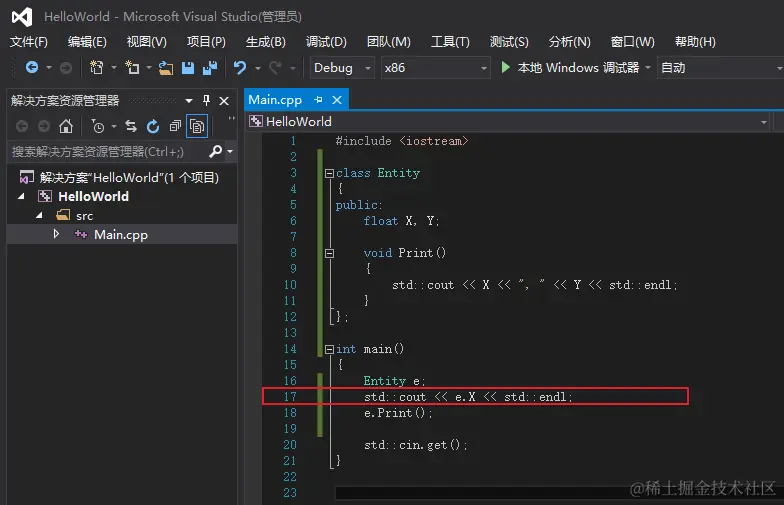Pin the Solution Explorer panel
This screenshot has height=505, width=784.
tap(206, 100)
